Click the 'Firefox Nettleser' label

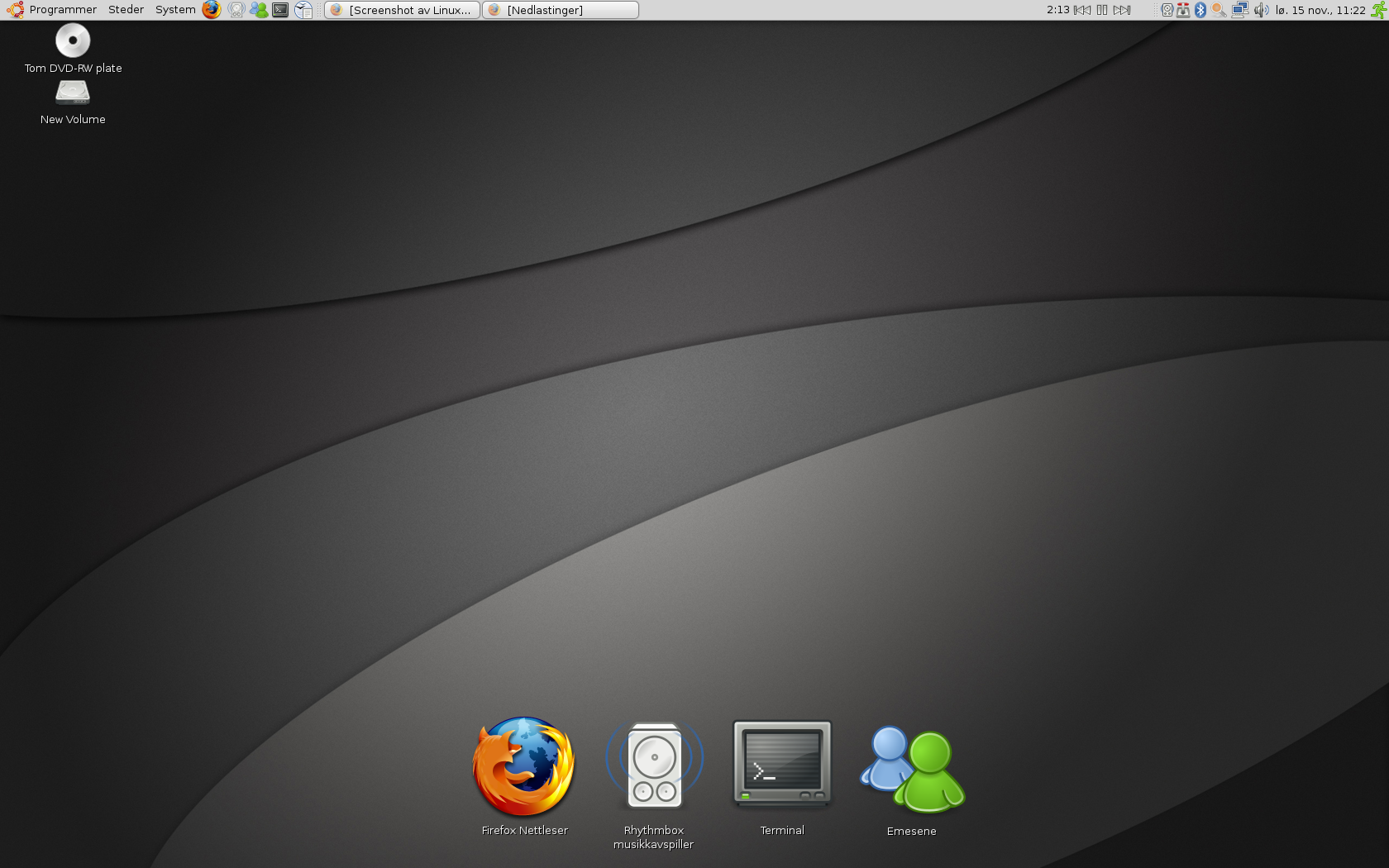point(524,830)
